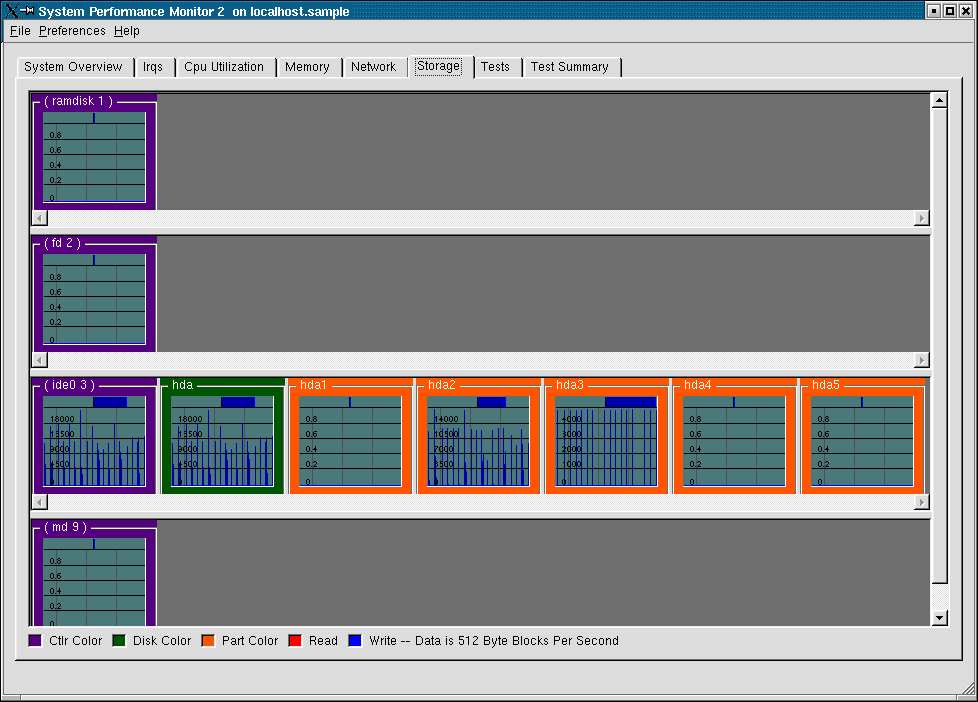Open the Memory tab
978x702 pixels.
307,67
